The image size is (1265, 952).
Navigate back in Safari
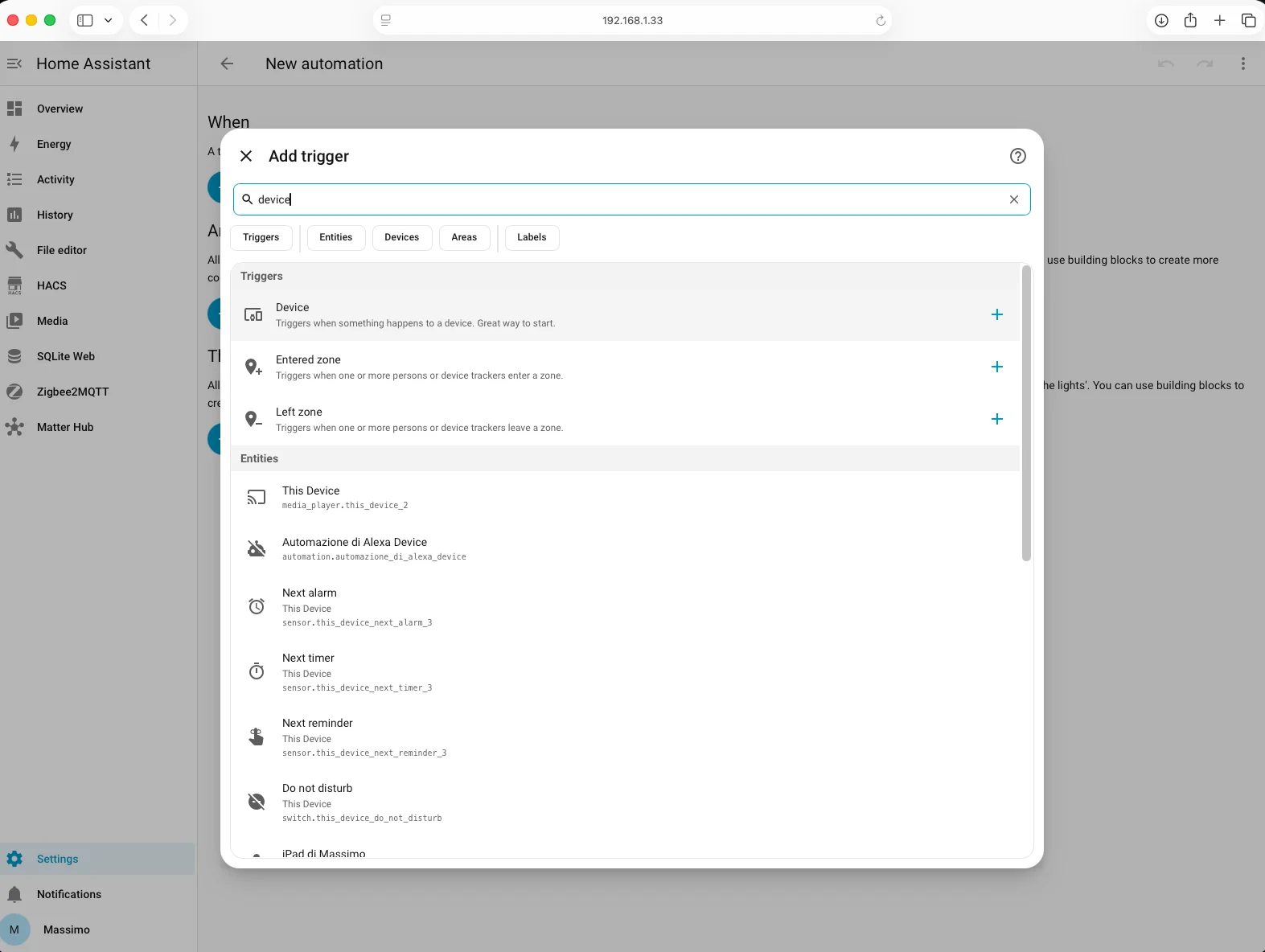(x=144, y=20)
